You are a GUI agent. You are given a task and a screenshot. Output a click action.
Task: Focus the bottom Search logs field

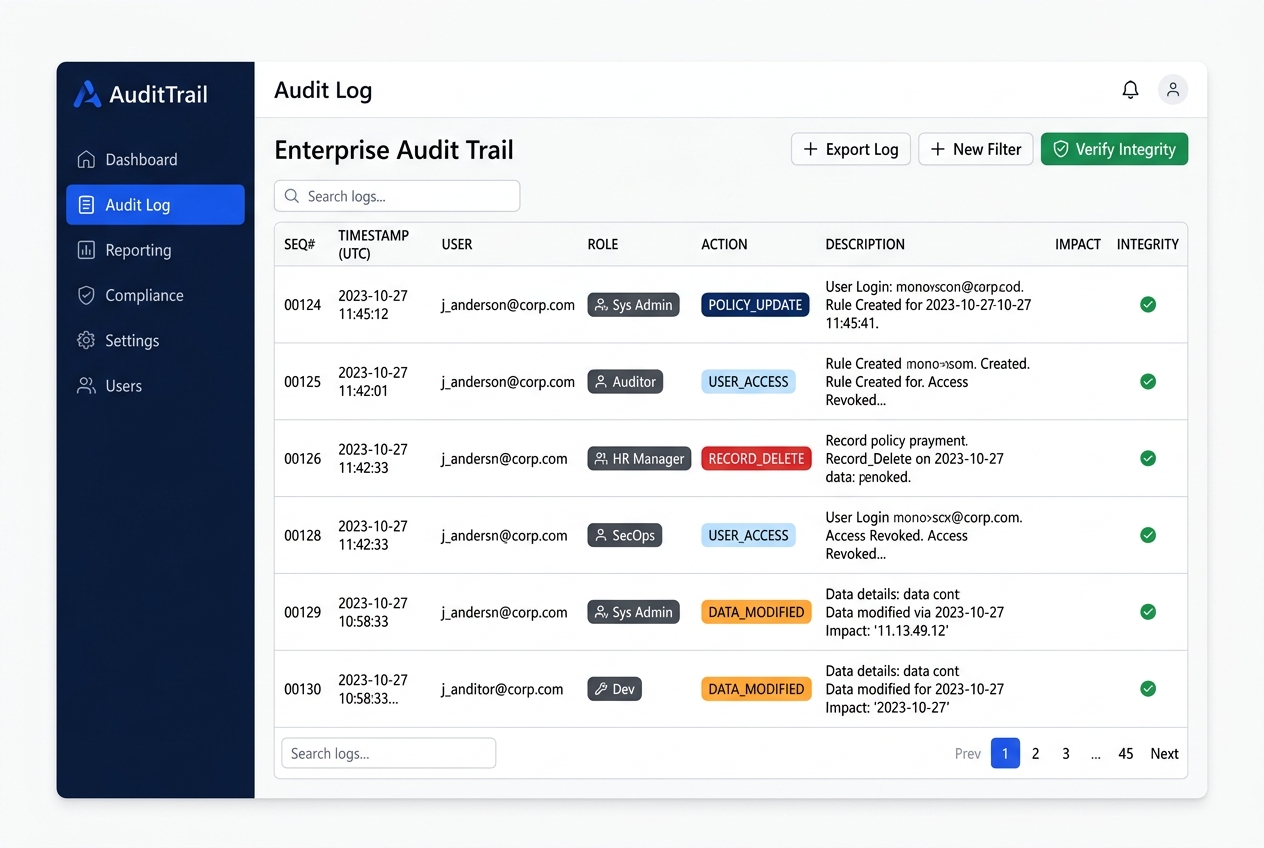[x=389, y=753]
